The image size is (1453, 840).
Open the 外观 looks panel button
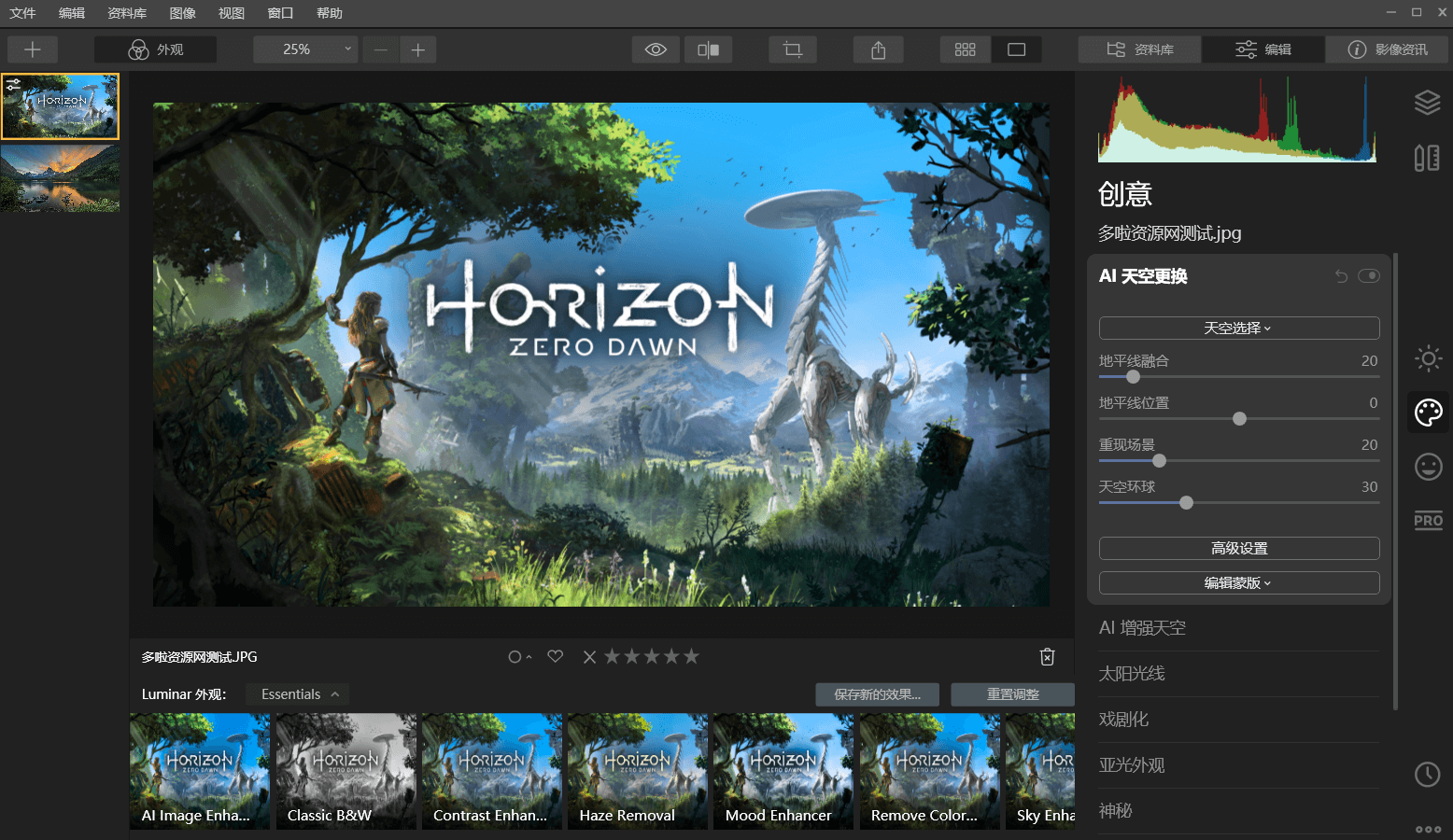(155, 49)
